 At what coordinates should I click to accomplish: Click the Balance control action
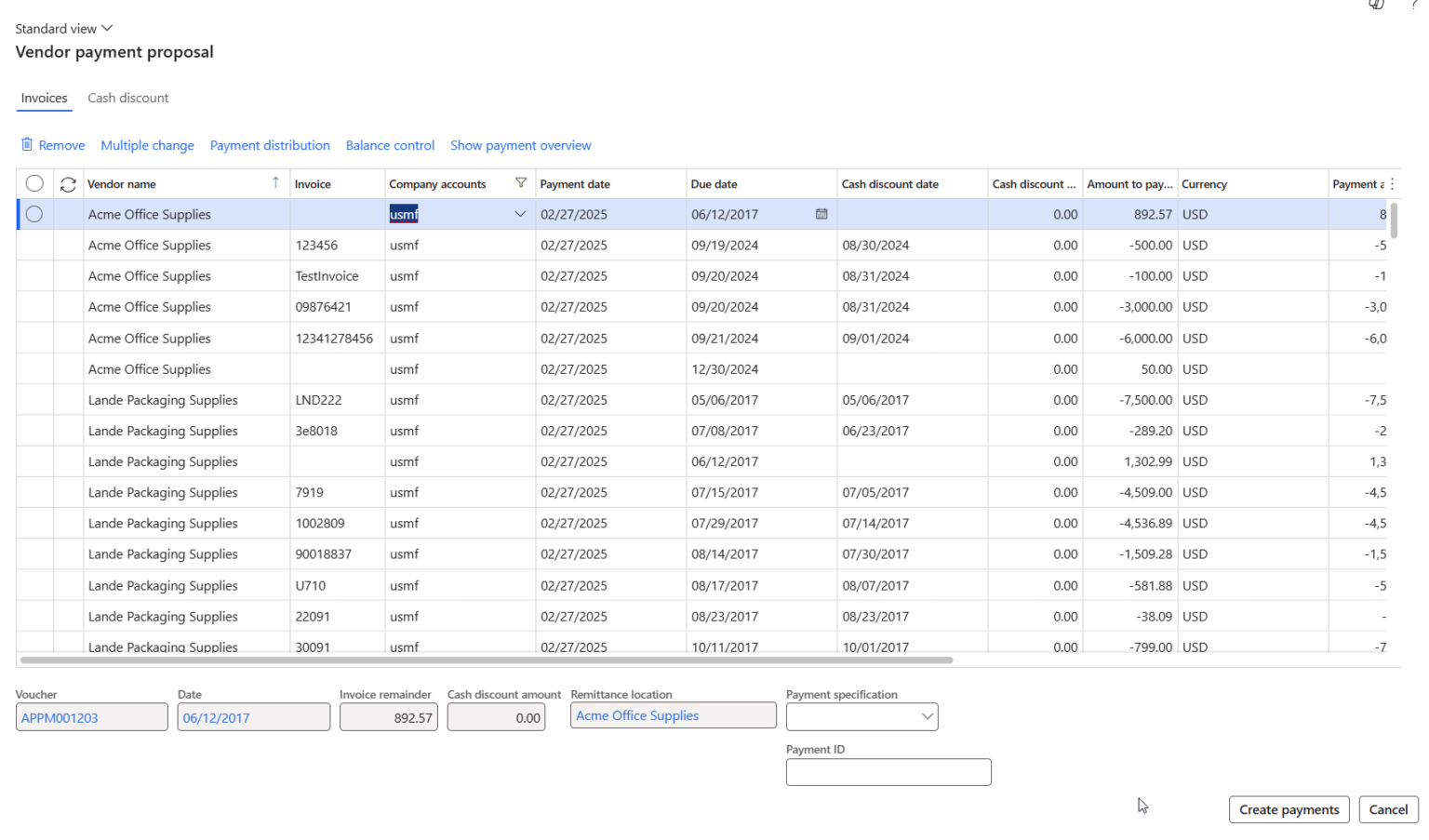tap(390, 145)
